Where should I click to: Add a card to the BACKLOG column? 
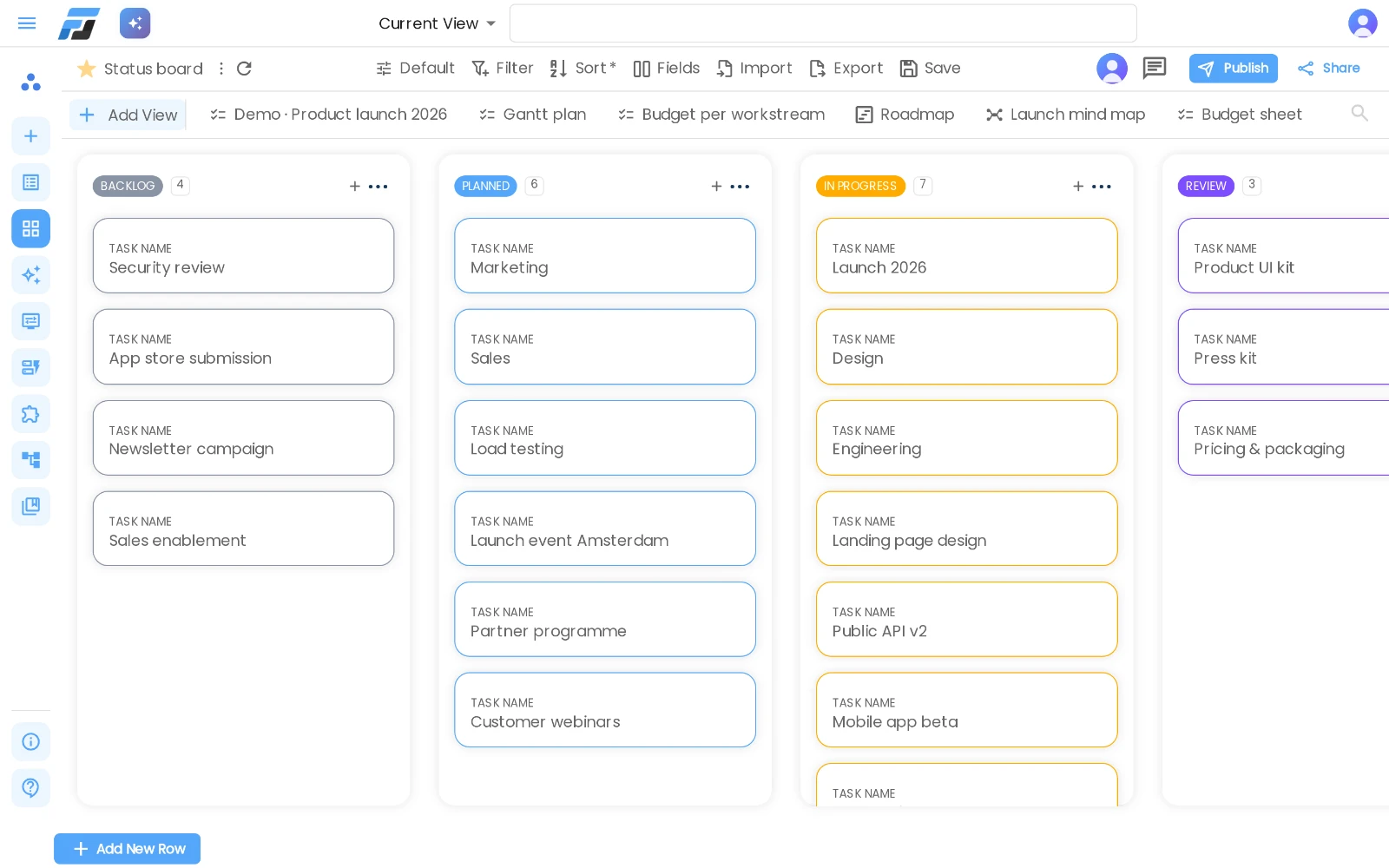point(355,187)
